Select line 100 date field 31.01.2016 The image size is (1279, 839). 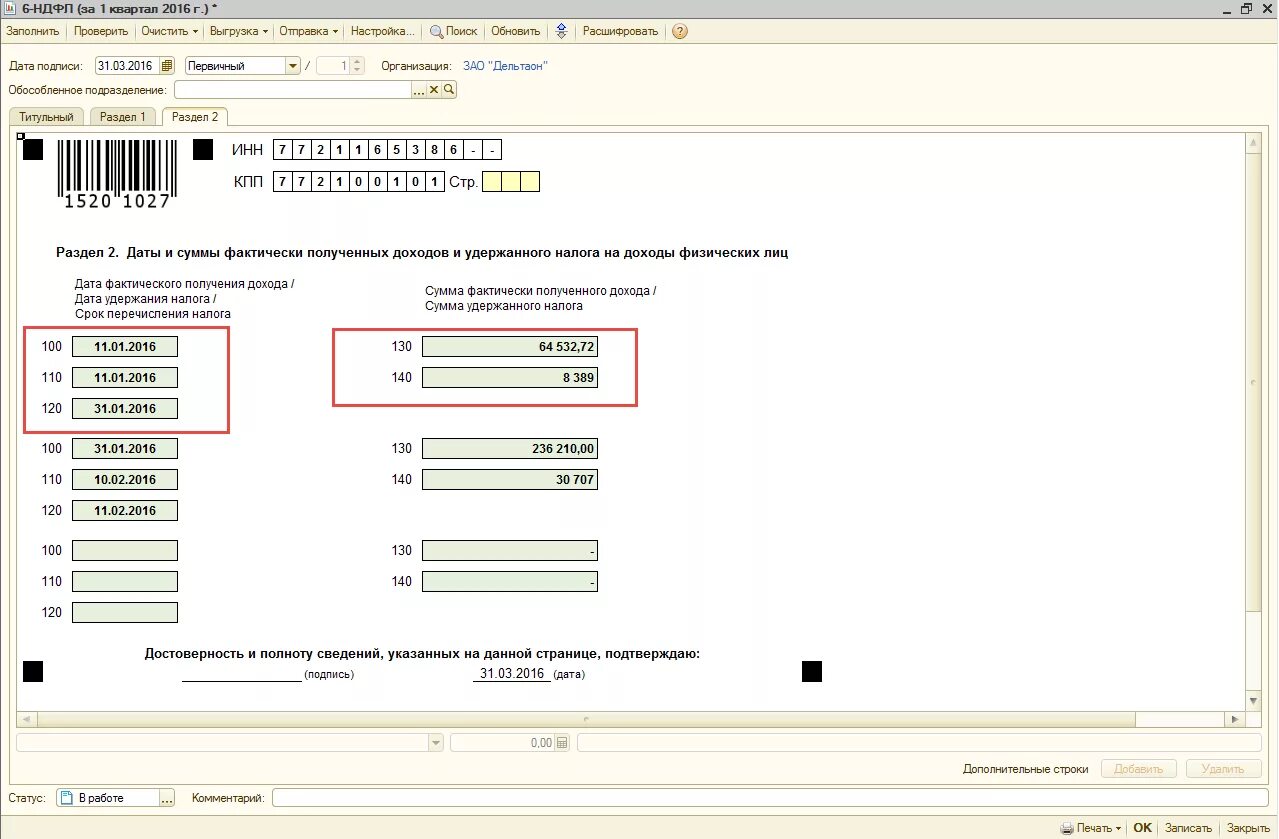pyautogui.click(x=125, y=449)
